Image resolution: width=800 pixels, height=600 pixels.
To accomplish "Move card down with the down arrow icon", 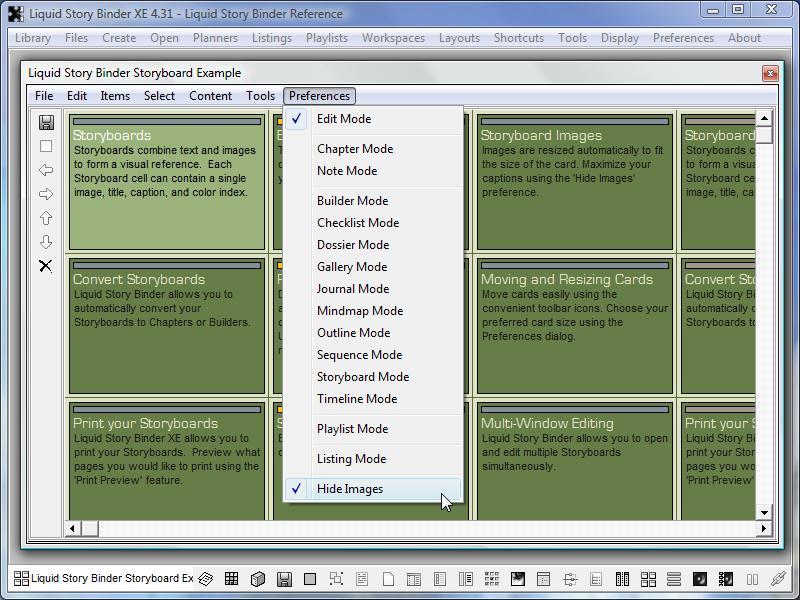I will point(46,242).
